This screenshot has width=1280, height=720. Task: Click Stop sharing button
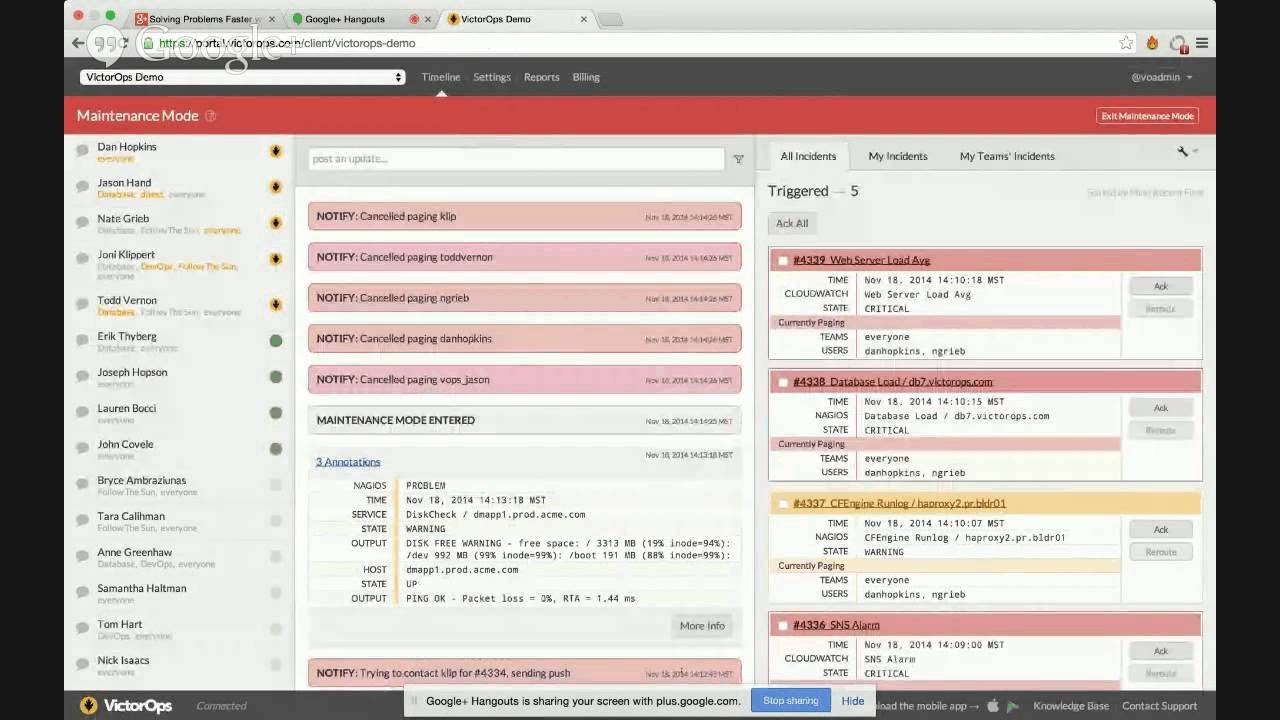pos(790,701)
